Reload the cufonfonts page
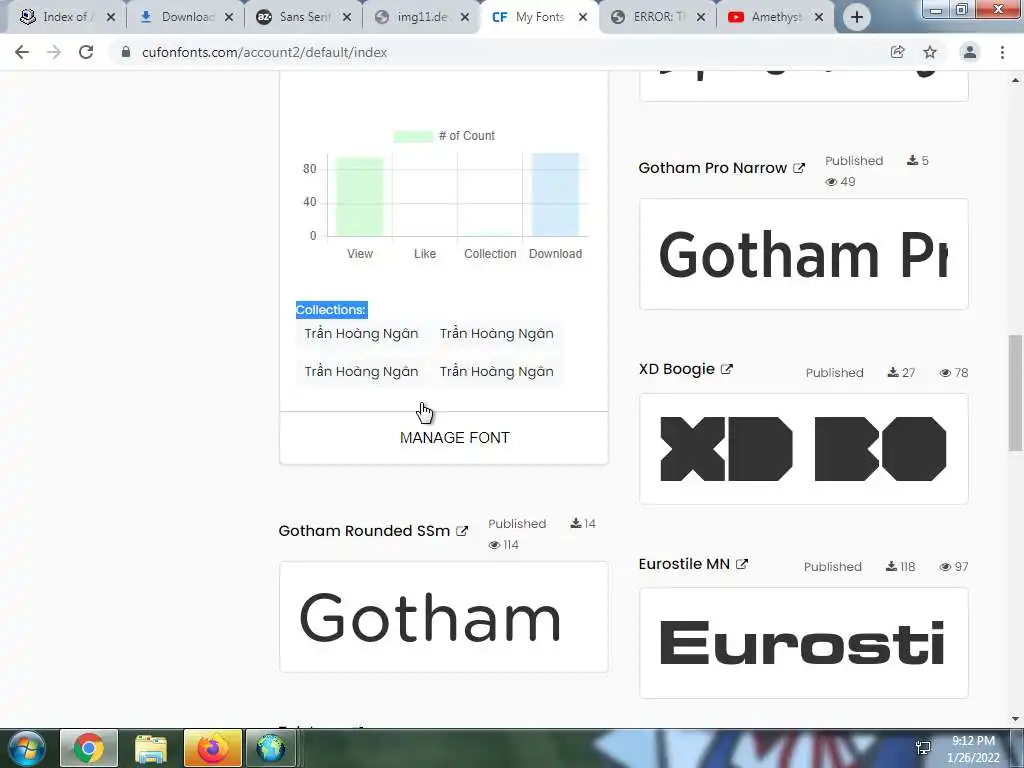Screen dimensions: 1024x768 86,52
